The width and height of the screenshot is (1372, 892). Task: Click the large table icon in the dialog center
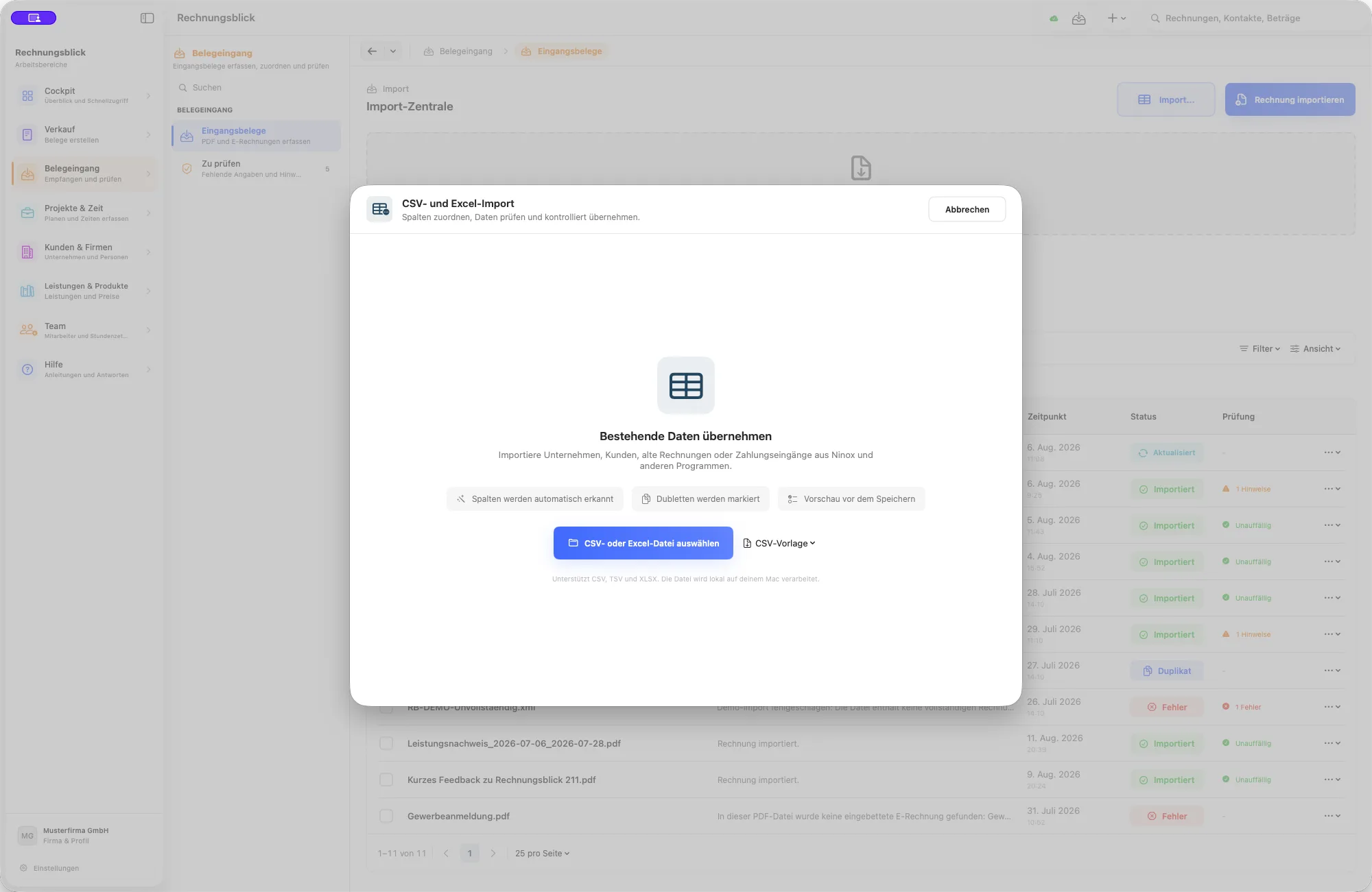click(x=686, y=385)
